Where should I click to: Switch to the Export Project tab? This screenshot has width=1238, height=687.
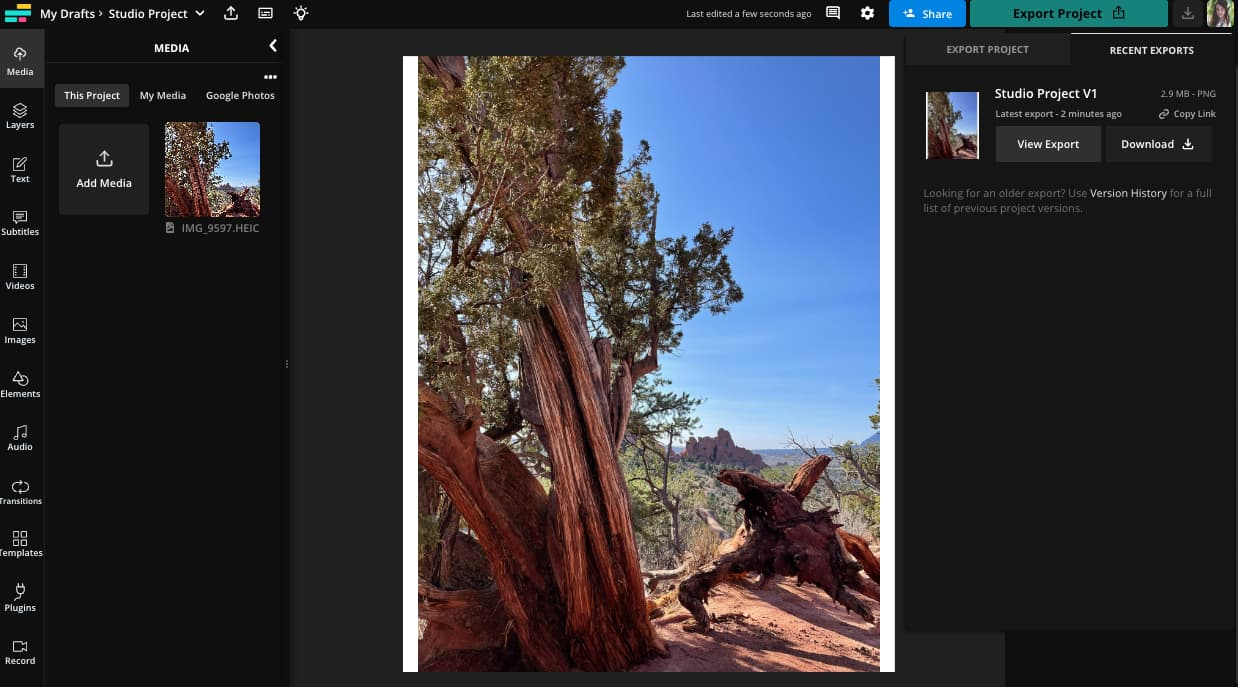click(988, 49)
